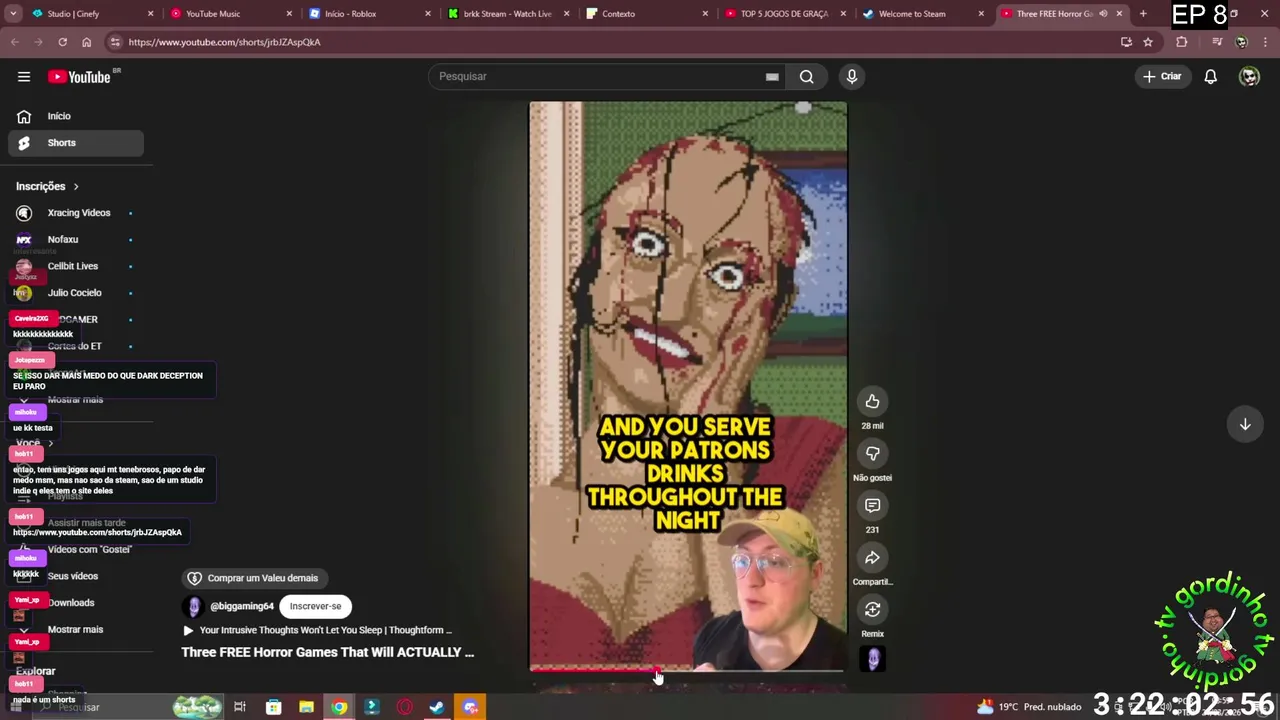Open the @biggaming64 channel link

241,606
